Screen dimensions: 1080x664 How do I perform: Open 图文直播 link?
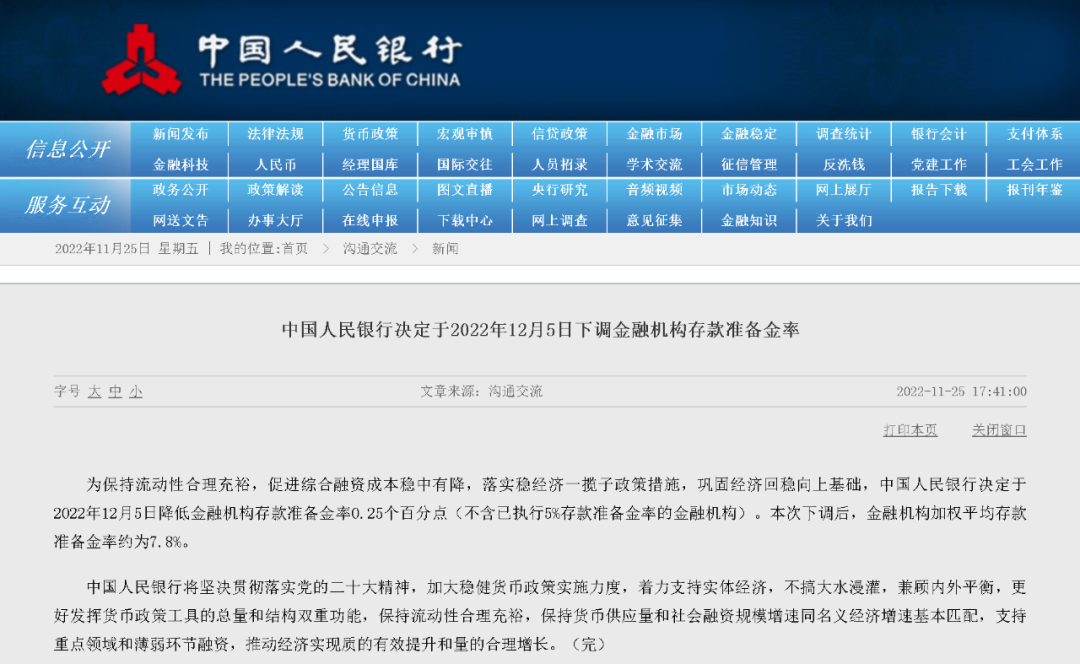(465, 189)
